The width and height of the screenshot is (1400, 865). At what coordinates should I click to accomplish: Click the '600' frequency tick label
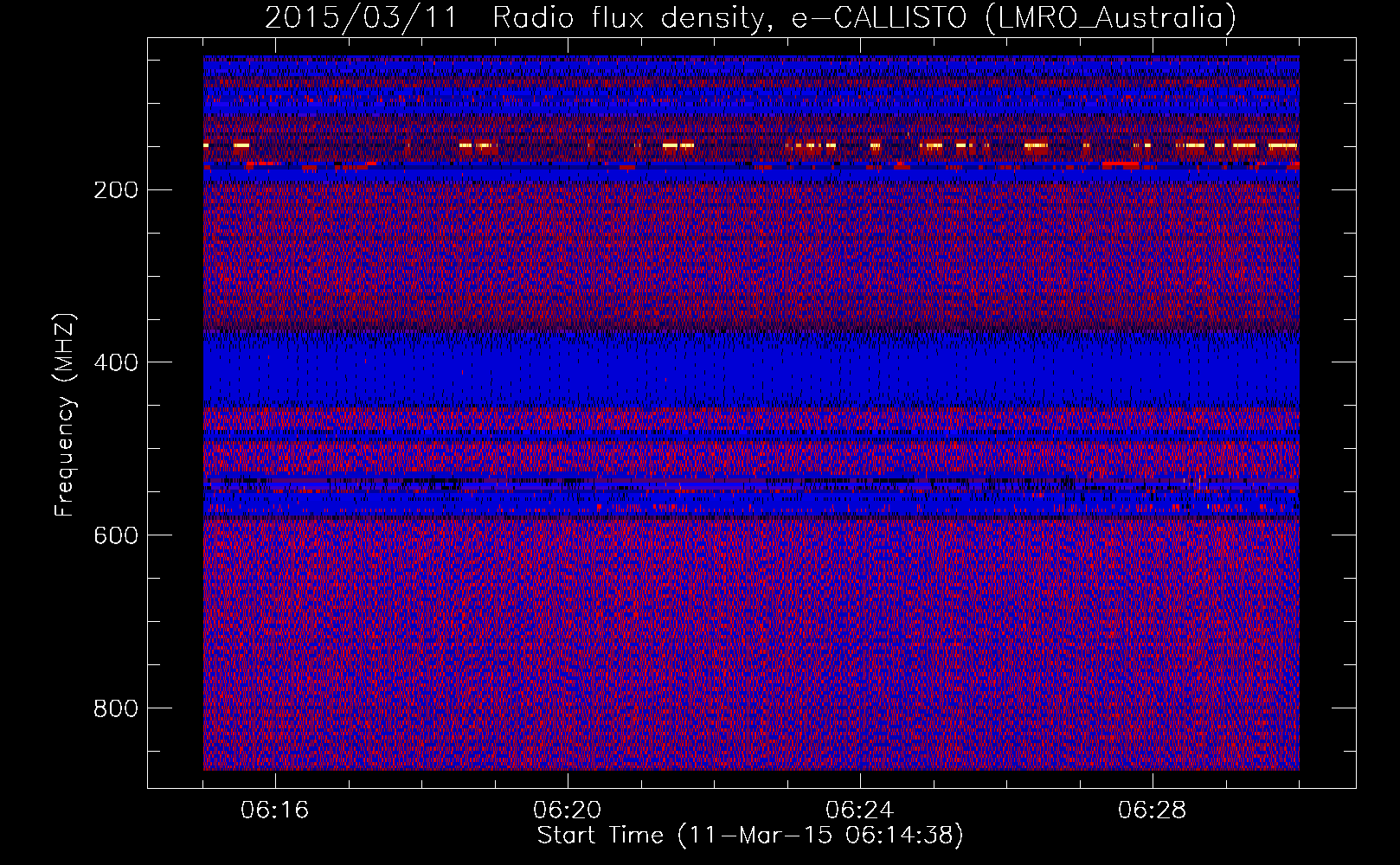115,535
